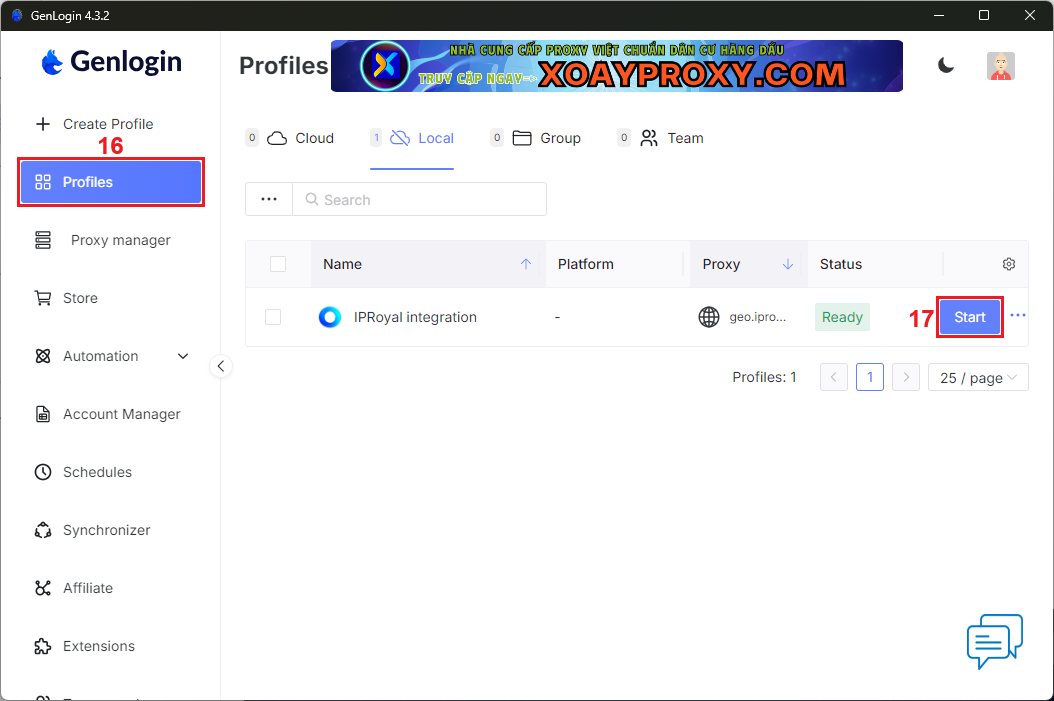1054x701 pixels.
Task: Click Create Profile in the sidebar
Action: tap(107, 124)
